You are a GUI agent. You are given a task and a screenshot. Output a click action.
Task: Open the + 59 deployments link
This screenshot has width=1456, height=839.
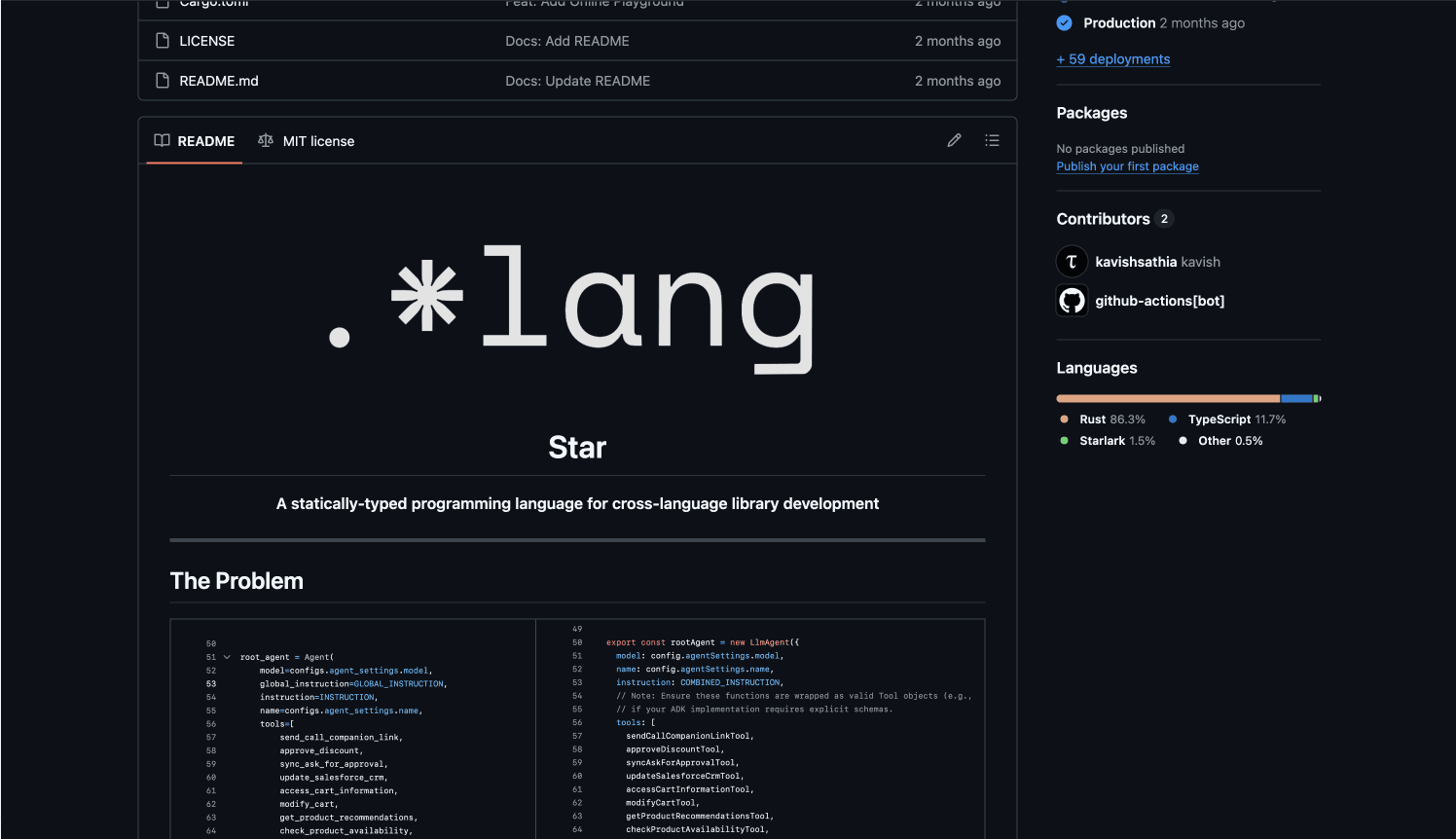[x=1112, y=58]
